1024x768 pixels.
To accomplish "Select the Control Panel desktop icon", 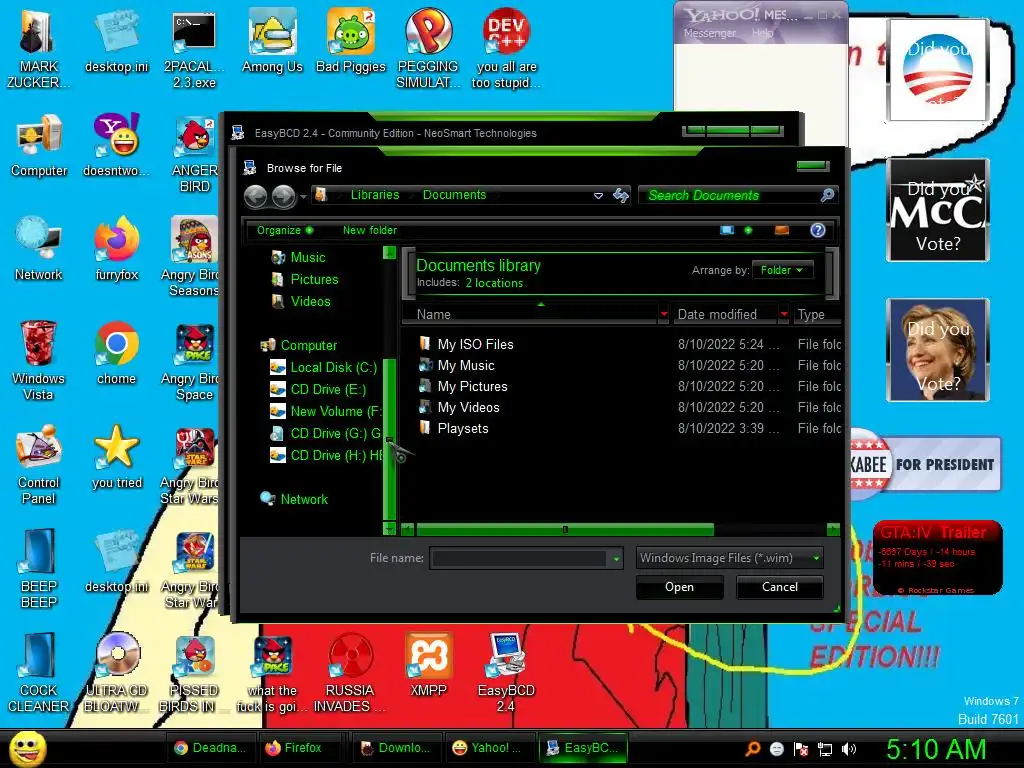I will [39, 464].
